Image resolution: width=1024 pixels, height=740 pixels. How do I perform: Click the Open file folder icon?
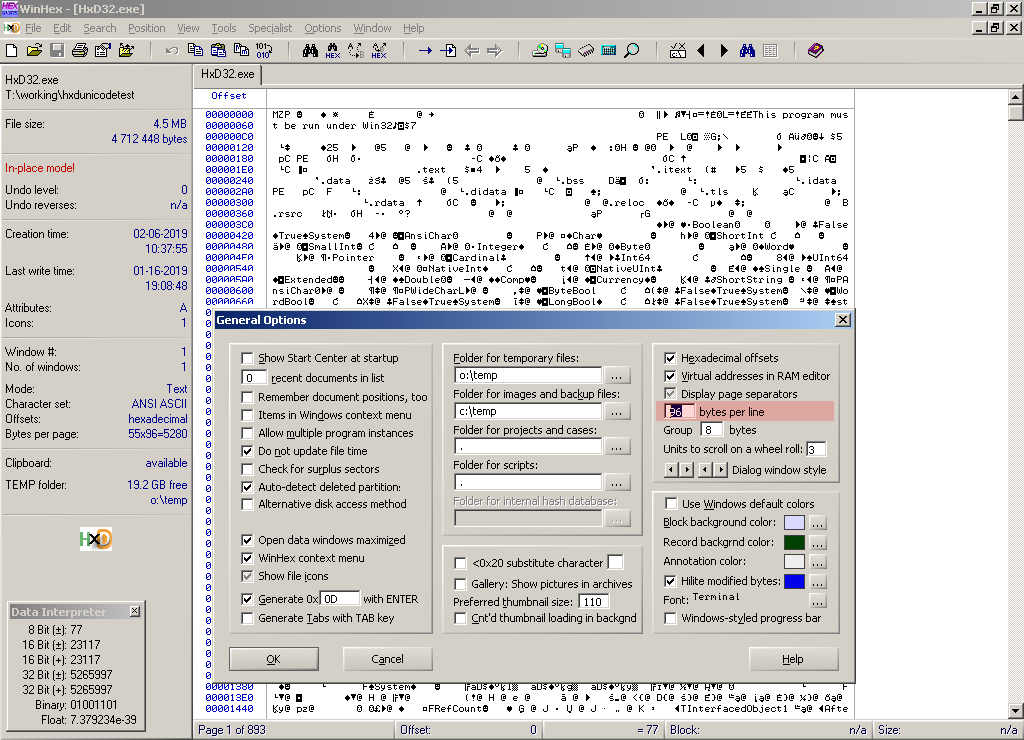tap(34, 50)
